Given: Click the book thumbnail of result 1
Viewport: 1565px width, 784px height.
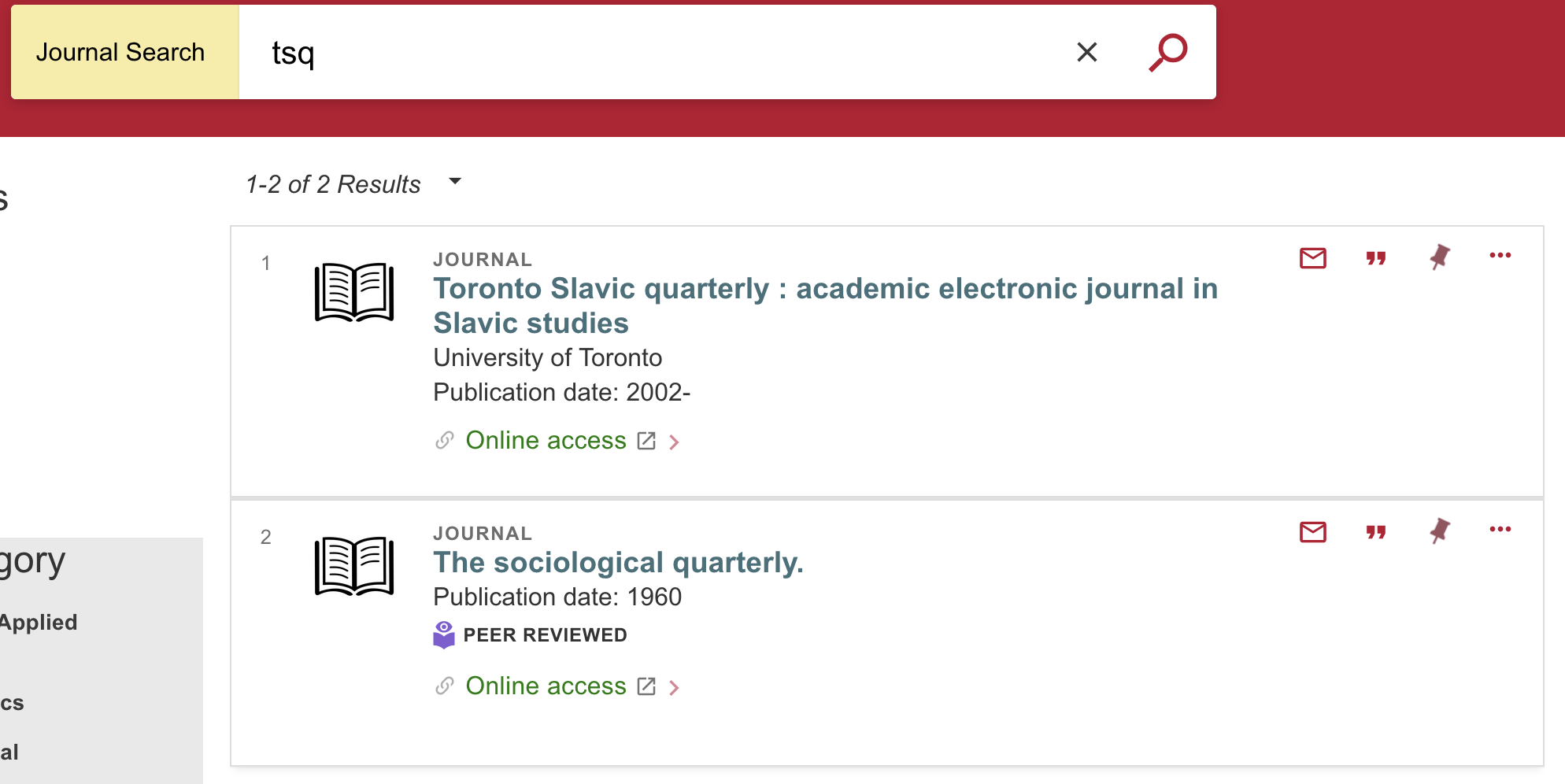Looking at the screenshot, I should (353, 292).
